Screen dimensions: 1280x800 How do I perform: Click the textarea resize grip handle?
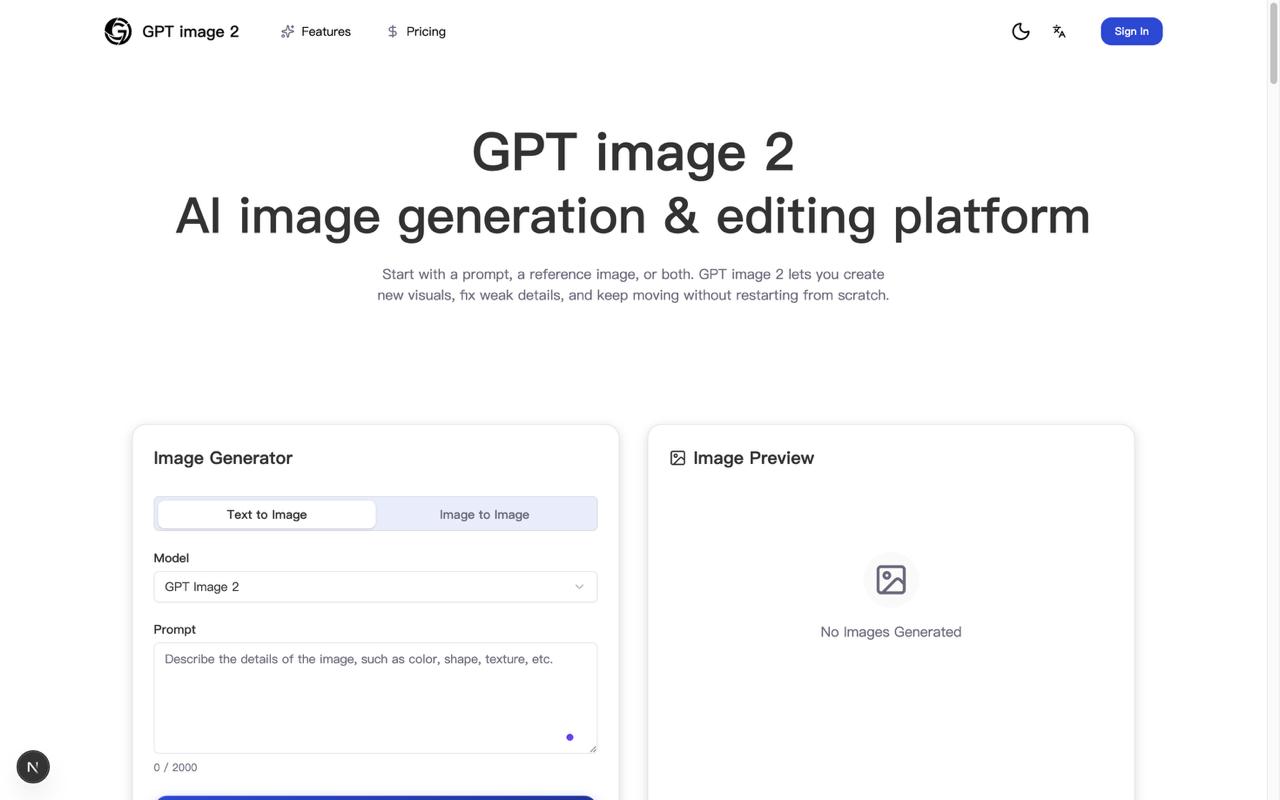point(593,749)
